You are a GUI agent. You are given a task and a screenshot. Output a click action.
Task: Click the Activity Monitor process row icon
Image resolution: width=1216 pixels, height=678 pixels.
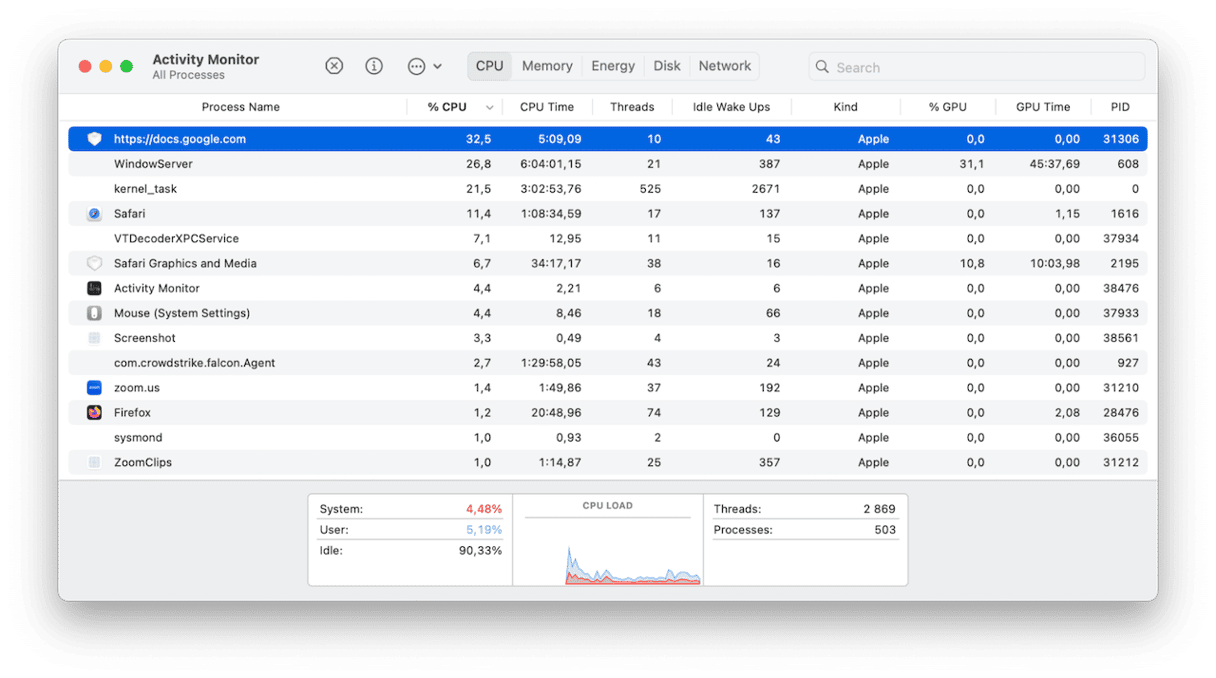94,289
